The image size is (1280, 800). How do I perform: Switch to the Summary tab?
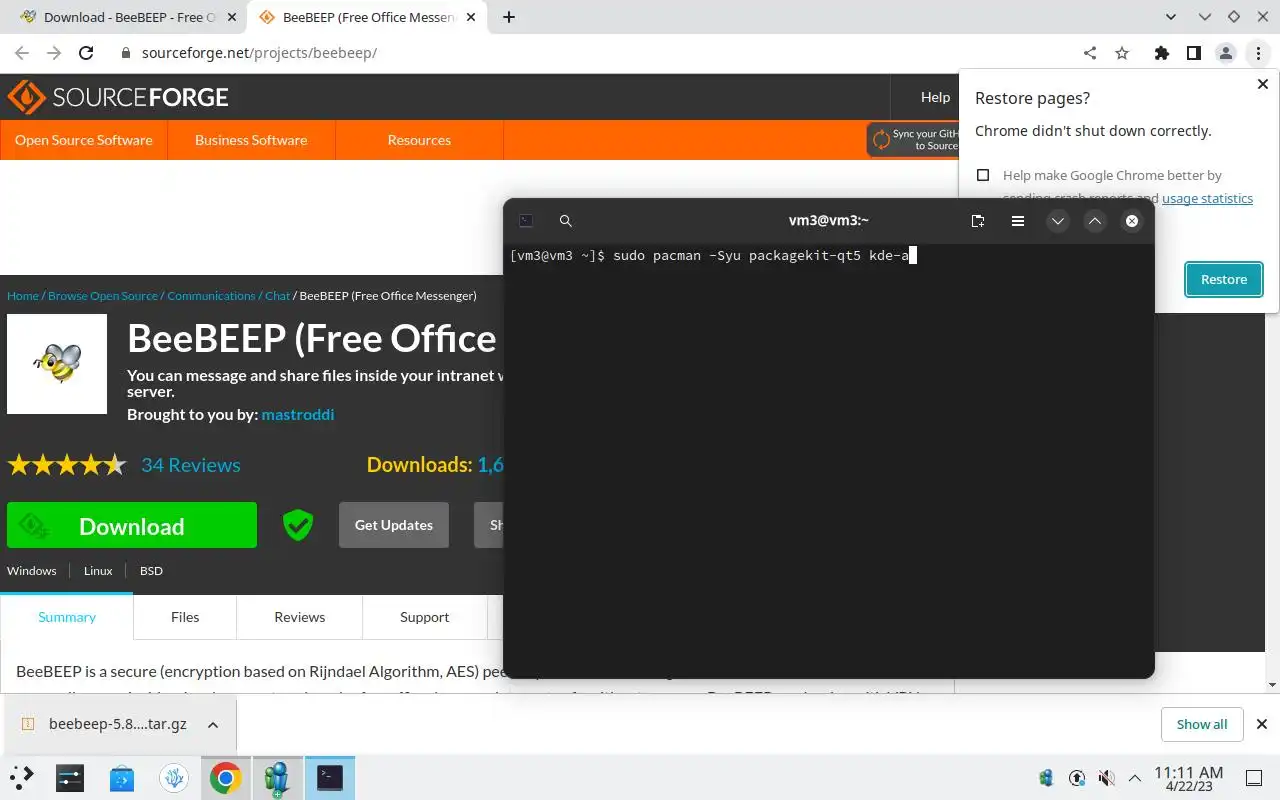pos(67,617)
